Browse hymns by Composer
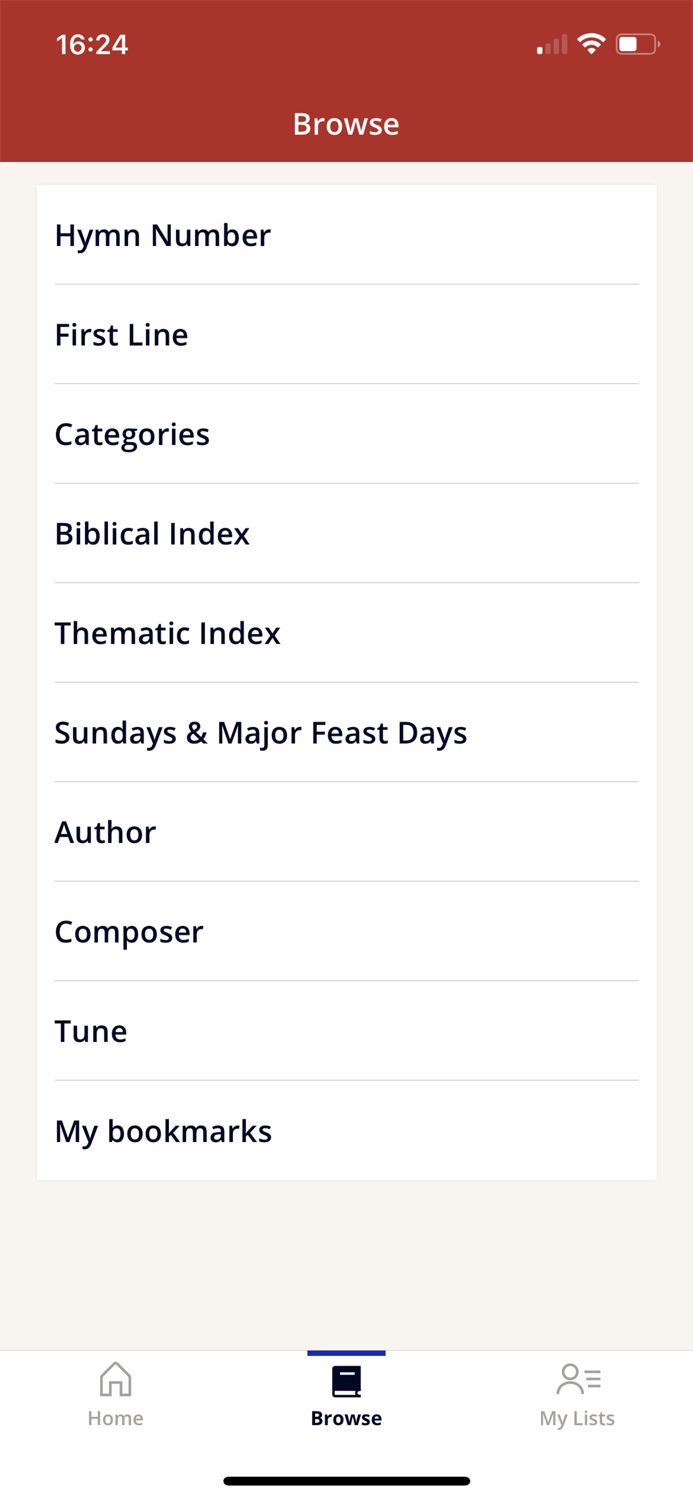The width and height of the screenshot is (693, 1500). click(129, 931)
